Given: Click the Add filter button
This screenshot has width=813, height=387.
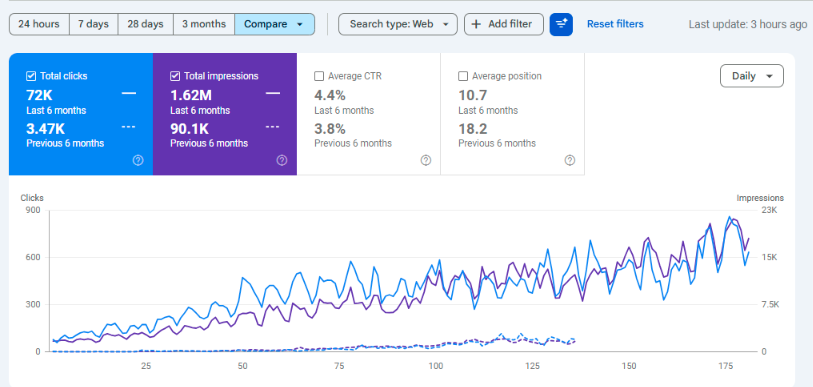Looking at the screenshot, I should coord(503,24).
